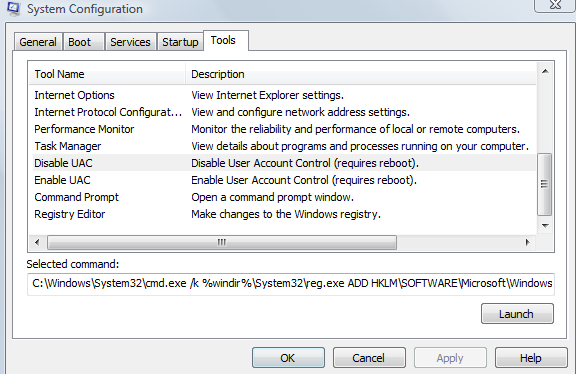Click the vertical scrollbar up arrow

pos(545,71)
